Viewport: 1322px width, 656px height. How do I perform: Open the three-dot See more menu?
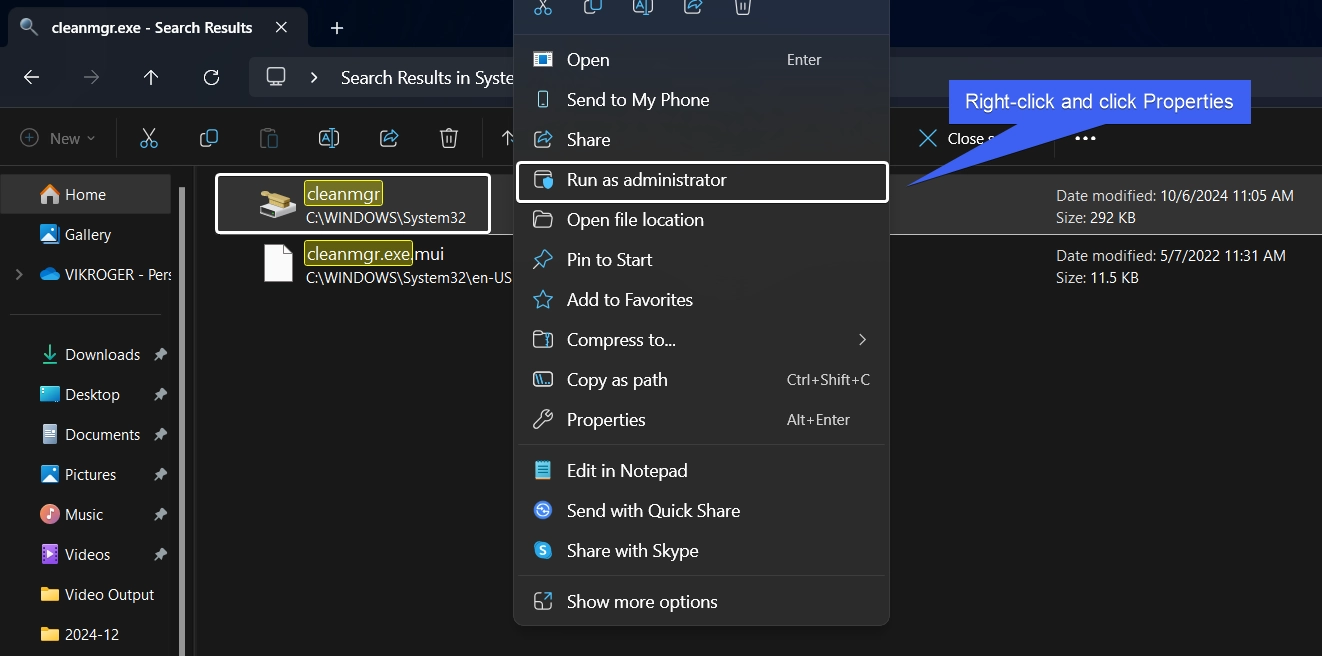click(x=1085, y=138)
